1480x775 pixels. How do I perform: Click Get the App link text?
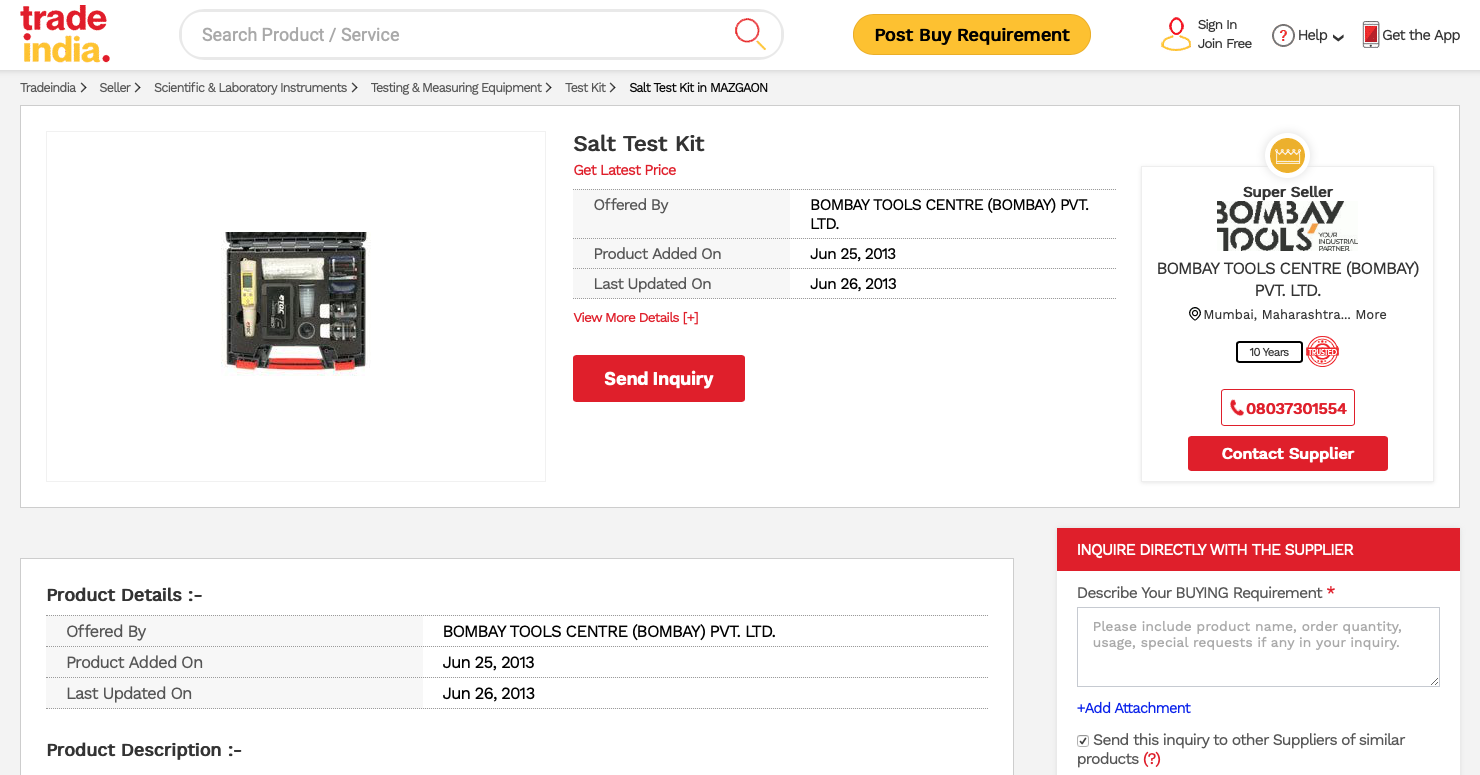(1421, 35)
